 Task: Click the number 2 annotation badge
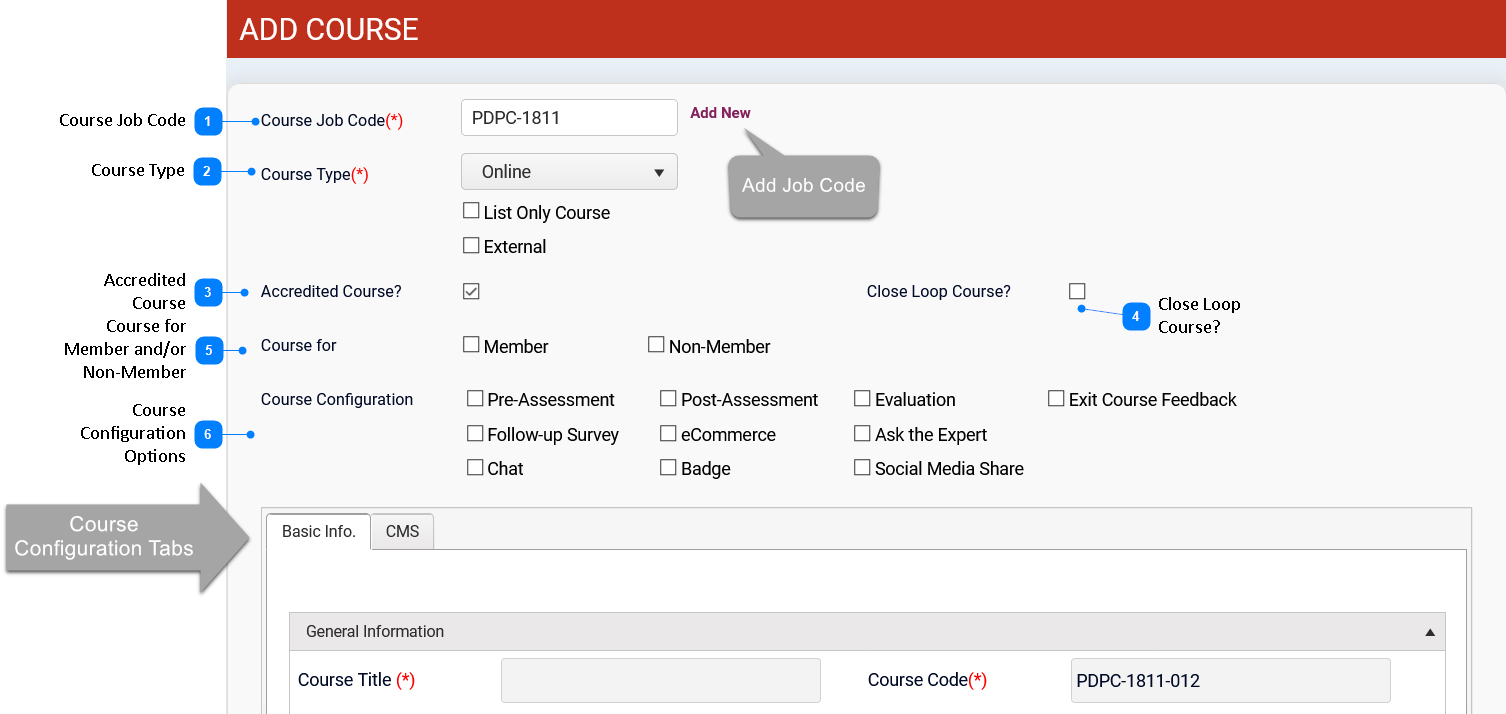tap(207, 172)
